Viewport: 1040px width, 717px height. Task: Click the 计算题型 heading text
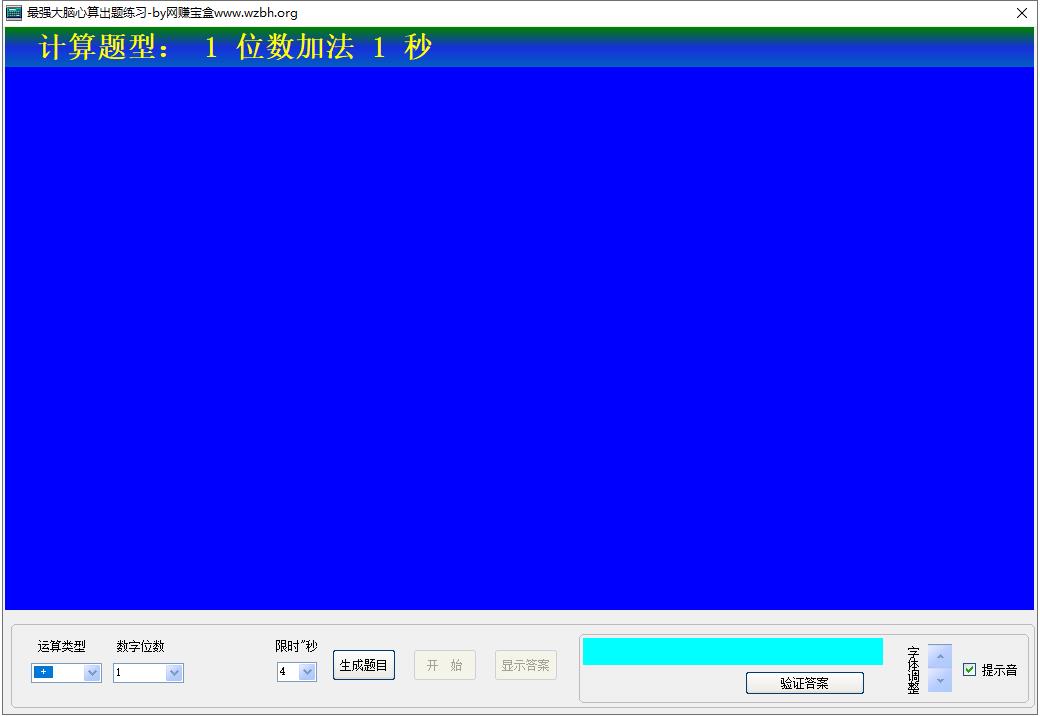pos(103,47)
